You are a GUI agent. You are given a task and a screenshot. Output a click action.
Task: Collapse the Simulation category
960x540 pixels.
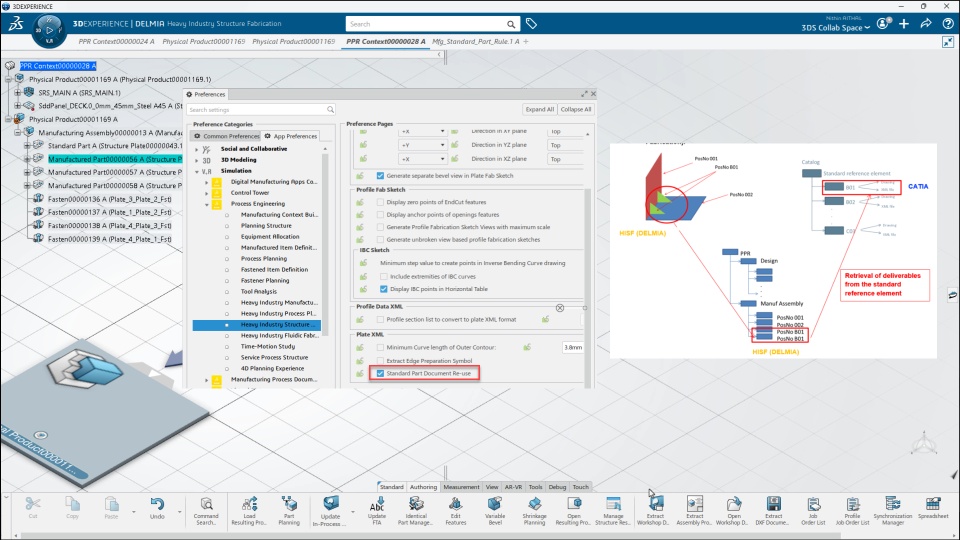pos(197,171)
